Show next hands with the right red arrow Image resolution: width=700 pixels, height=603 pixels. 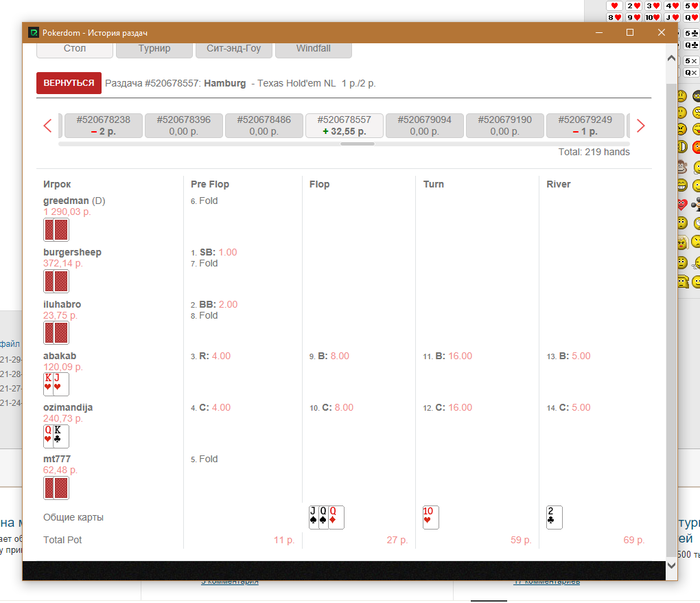[x=641, y=126]
